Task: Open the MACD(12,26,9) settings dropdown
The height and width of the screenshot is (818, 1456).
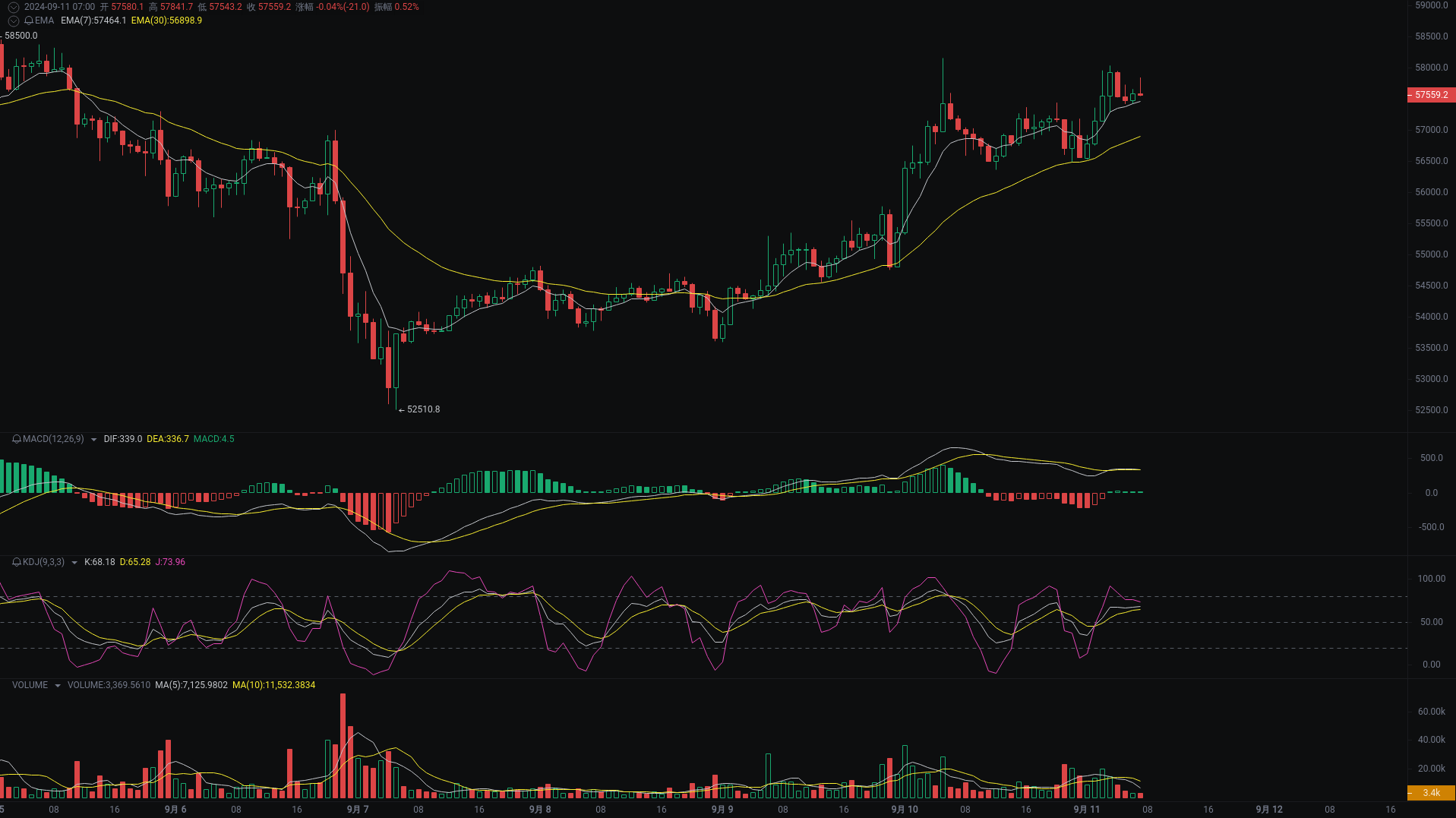Action: (x=93, y=439)
